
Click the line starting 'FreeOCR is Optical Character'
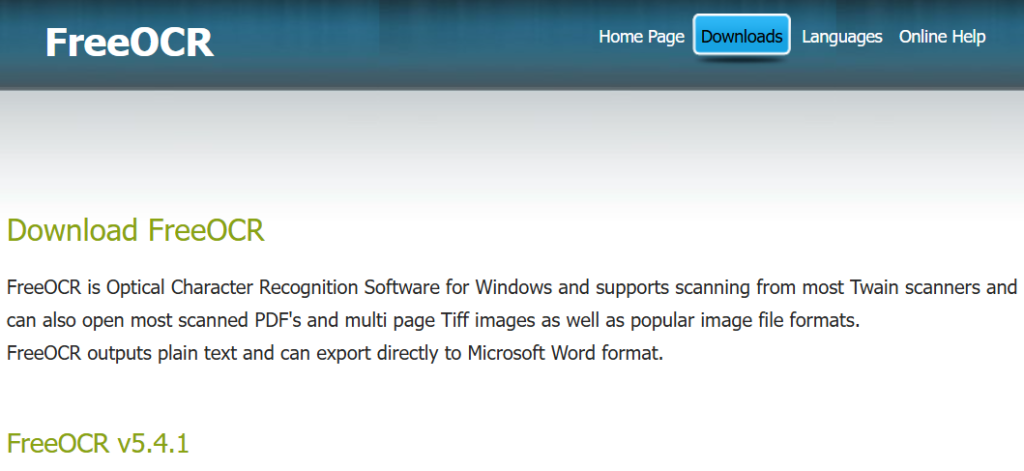pyautogui.click(x=512, y=287)
